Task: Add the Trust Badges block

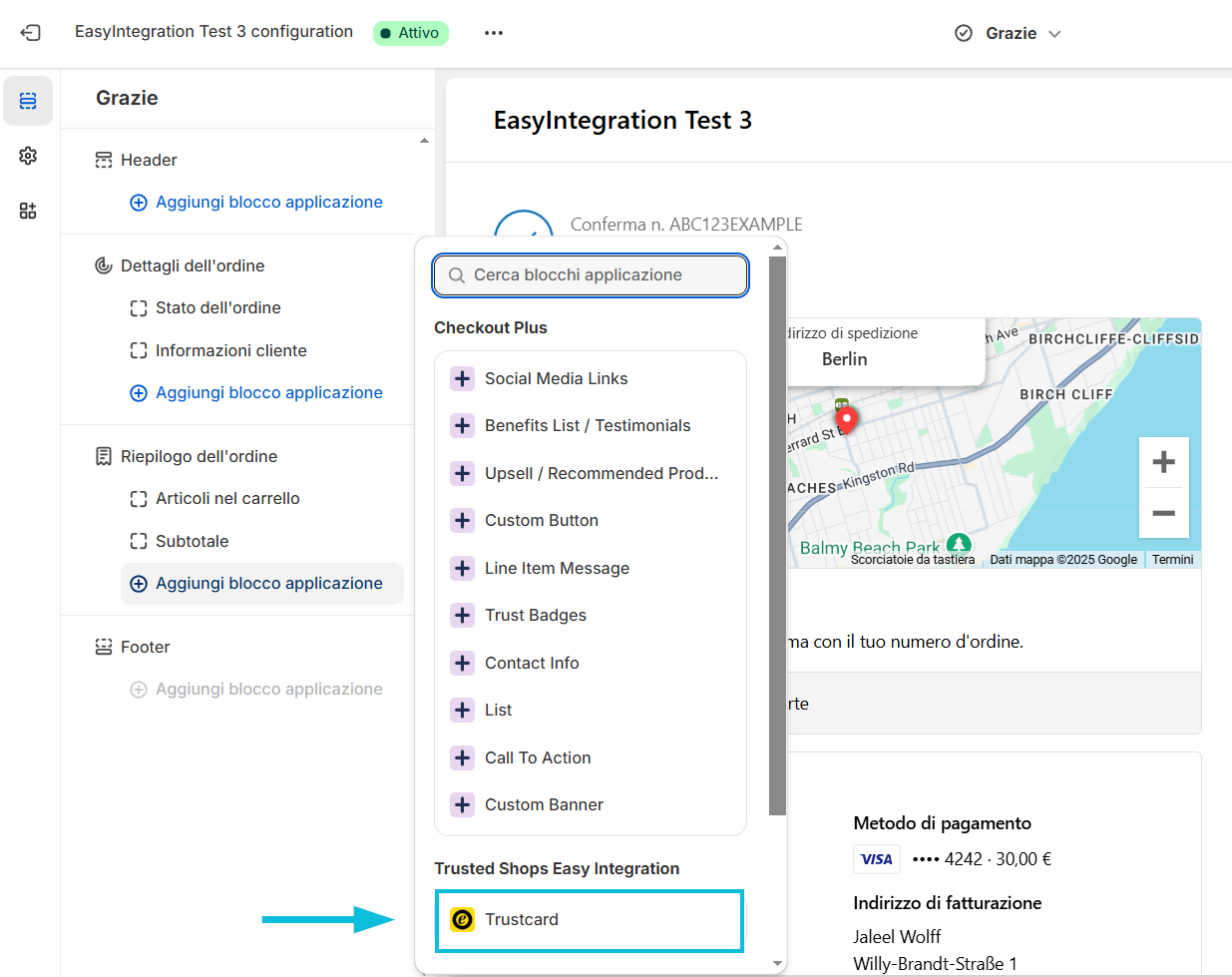Action: [591, 615]
